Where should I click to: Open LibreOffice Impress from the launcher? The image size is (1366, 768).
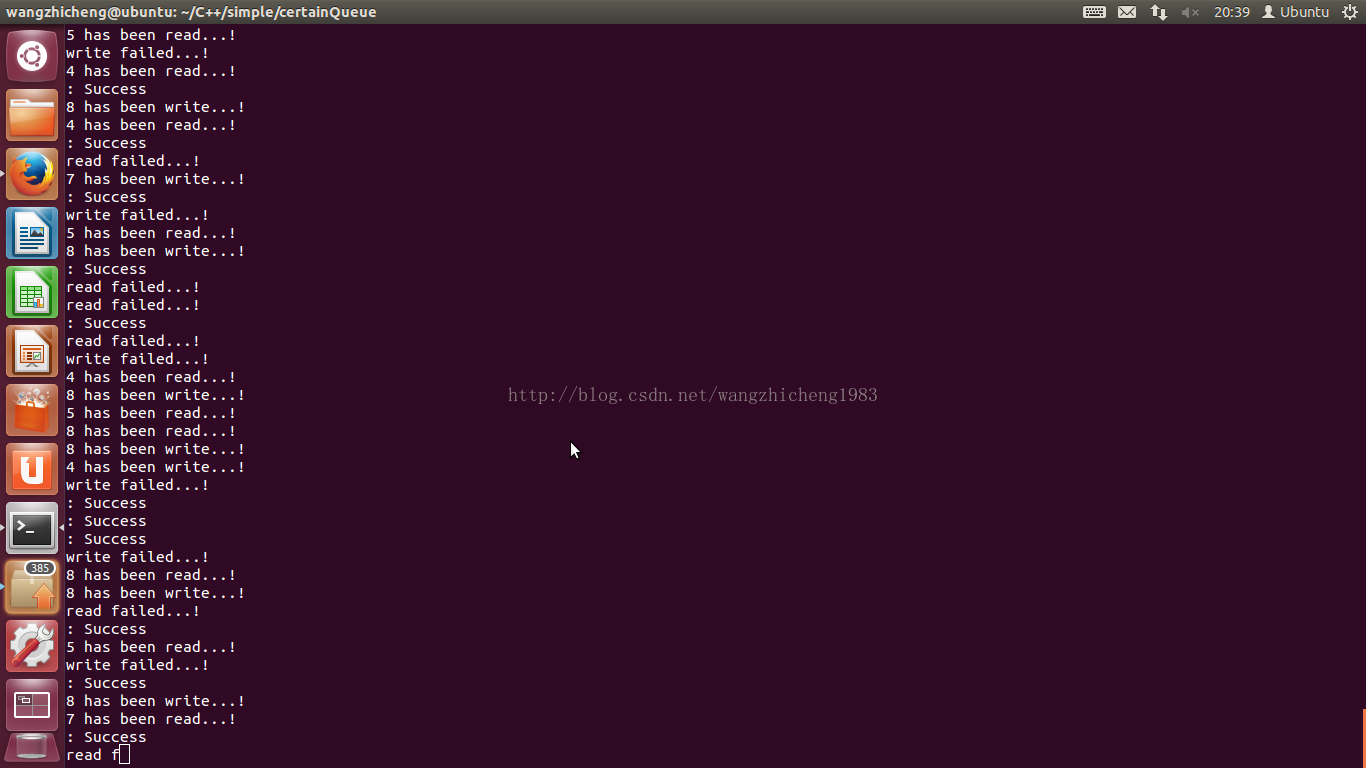(32, 351)
